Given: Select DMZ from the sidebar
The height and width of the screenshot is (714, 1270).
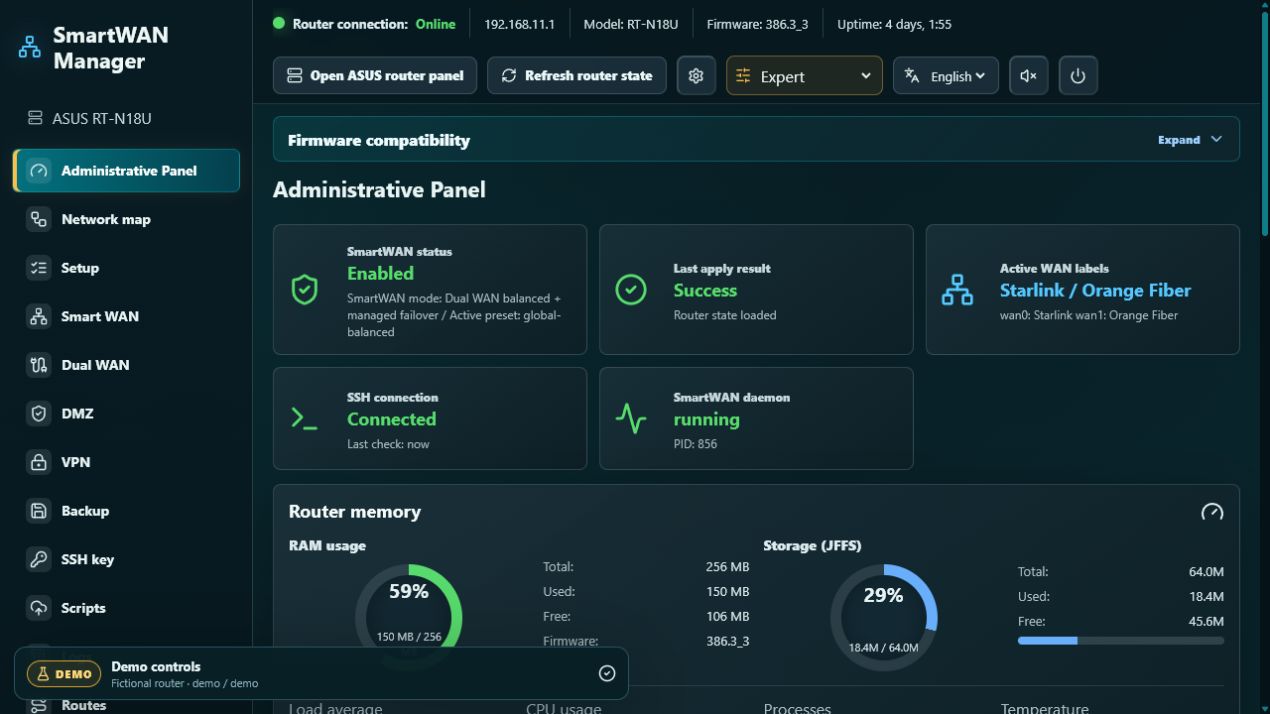Looking at the screenshot, I should coord(126,413).
